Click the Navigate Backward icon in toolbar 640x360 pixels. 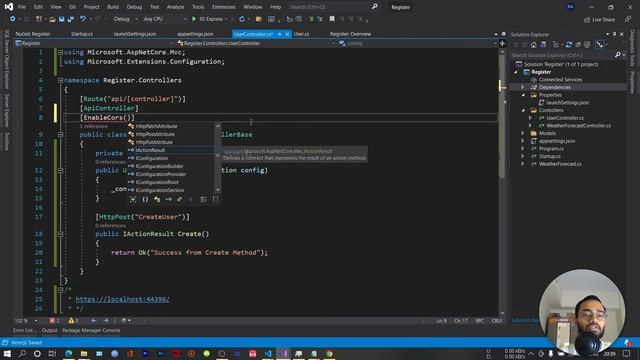pos(13,19)
